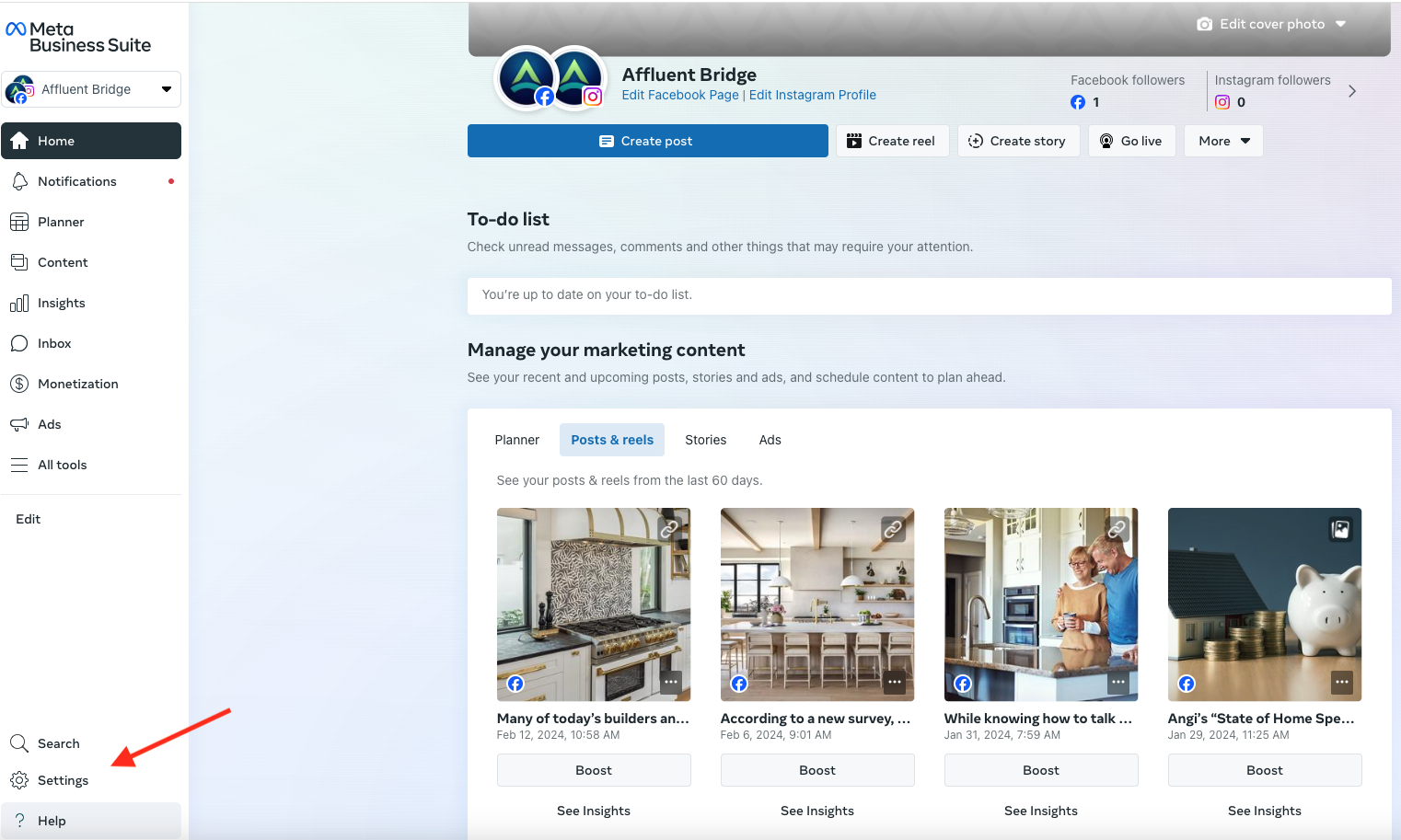This screenshot has height=840, width=1401.
Task: Open the Inbox chat bubble icon
Action: (x=19, y=343)
